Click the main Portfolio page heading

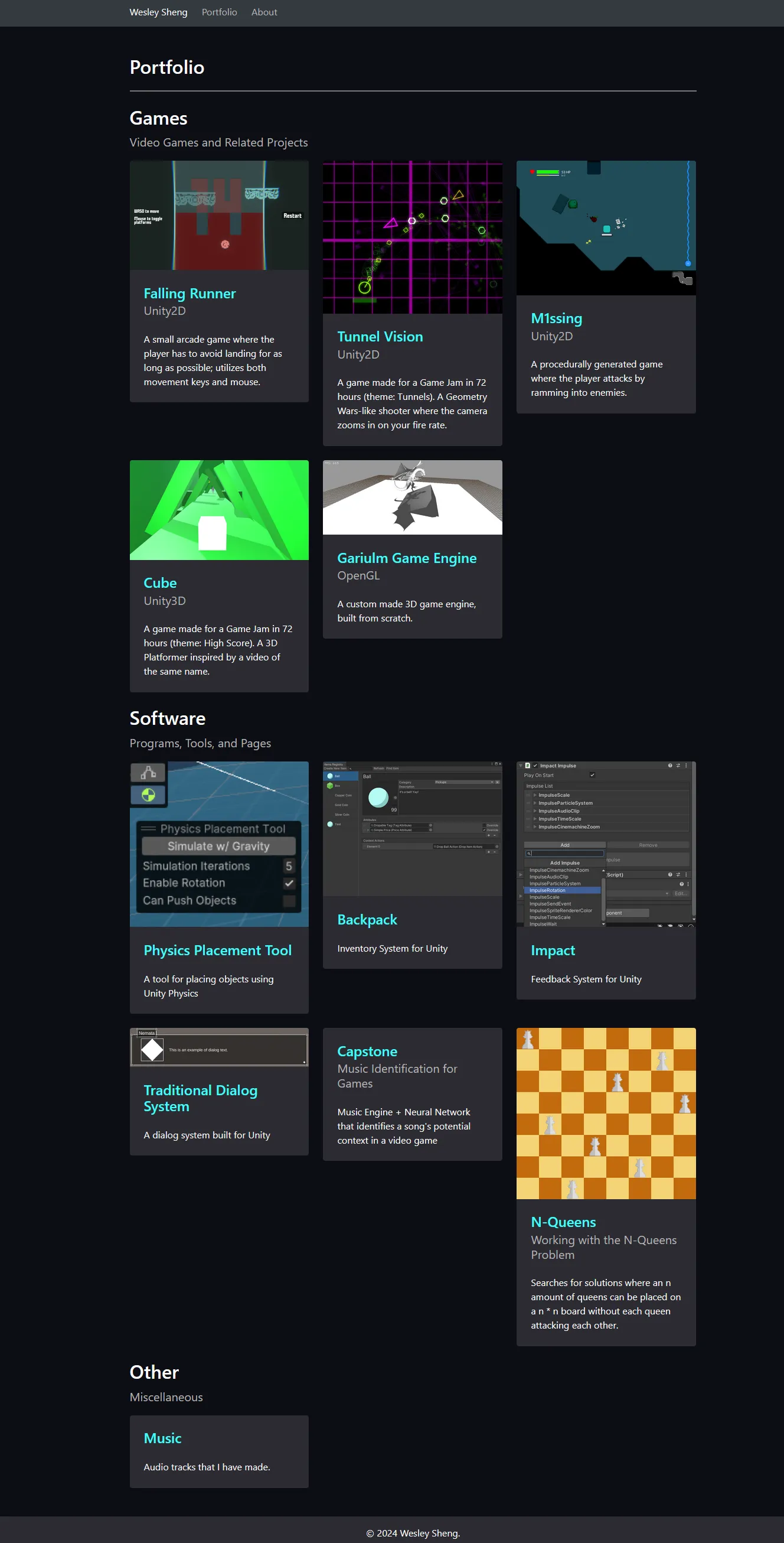[167, 67]
